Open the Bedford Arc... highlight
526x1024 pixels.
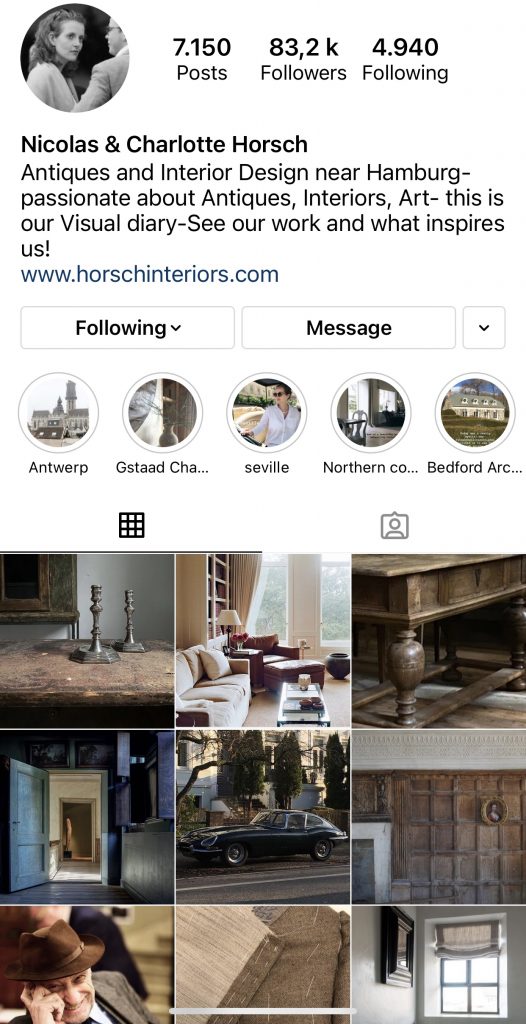(475, 413)
